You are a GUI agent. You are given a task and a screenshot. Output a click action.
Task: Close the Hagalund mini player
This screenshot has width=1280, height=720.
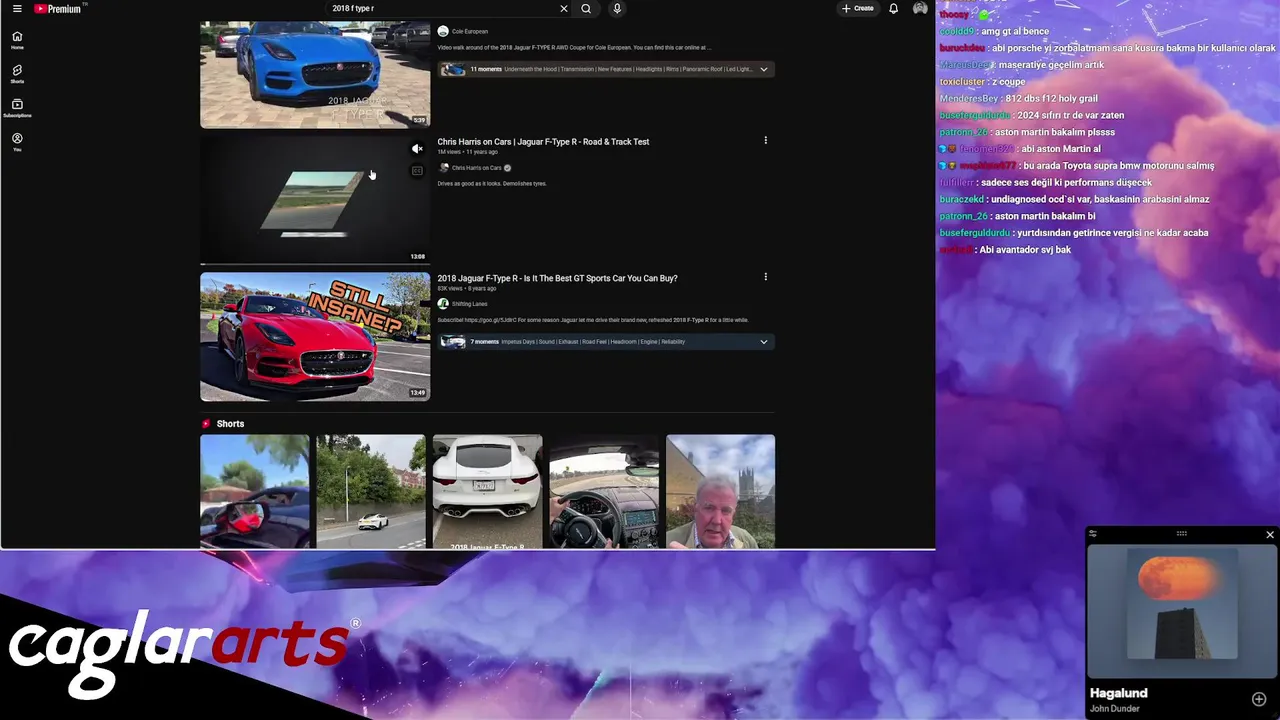[1270, 535]
